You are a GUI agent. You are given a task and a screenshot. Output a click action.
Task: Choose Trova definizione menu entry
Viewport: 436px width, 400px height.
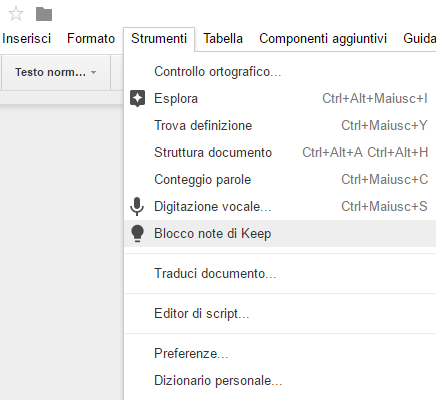click(280, 126)
